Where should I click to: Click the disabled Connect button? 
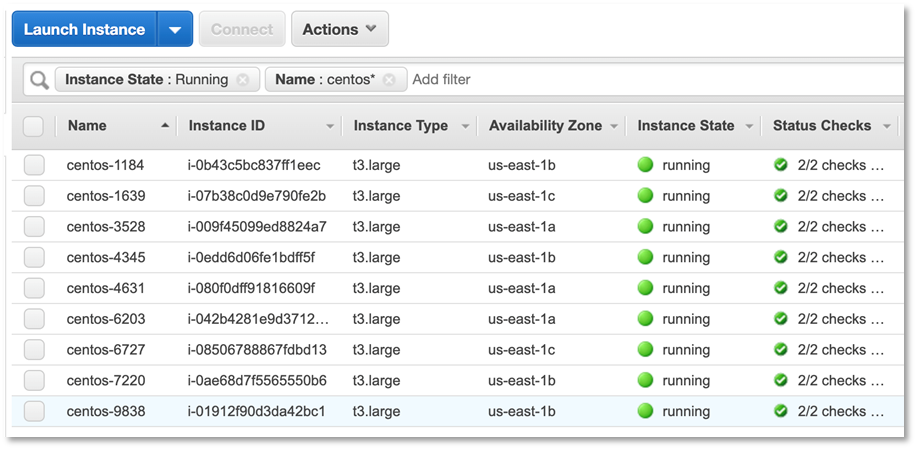pyautogui.click(x=242, y=29)
